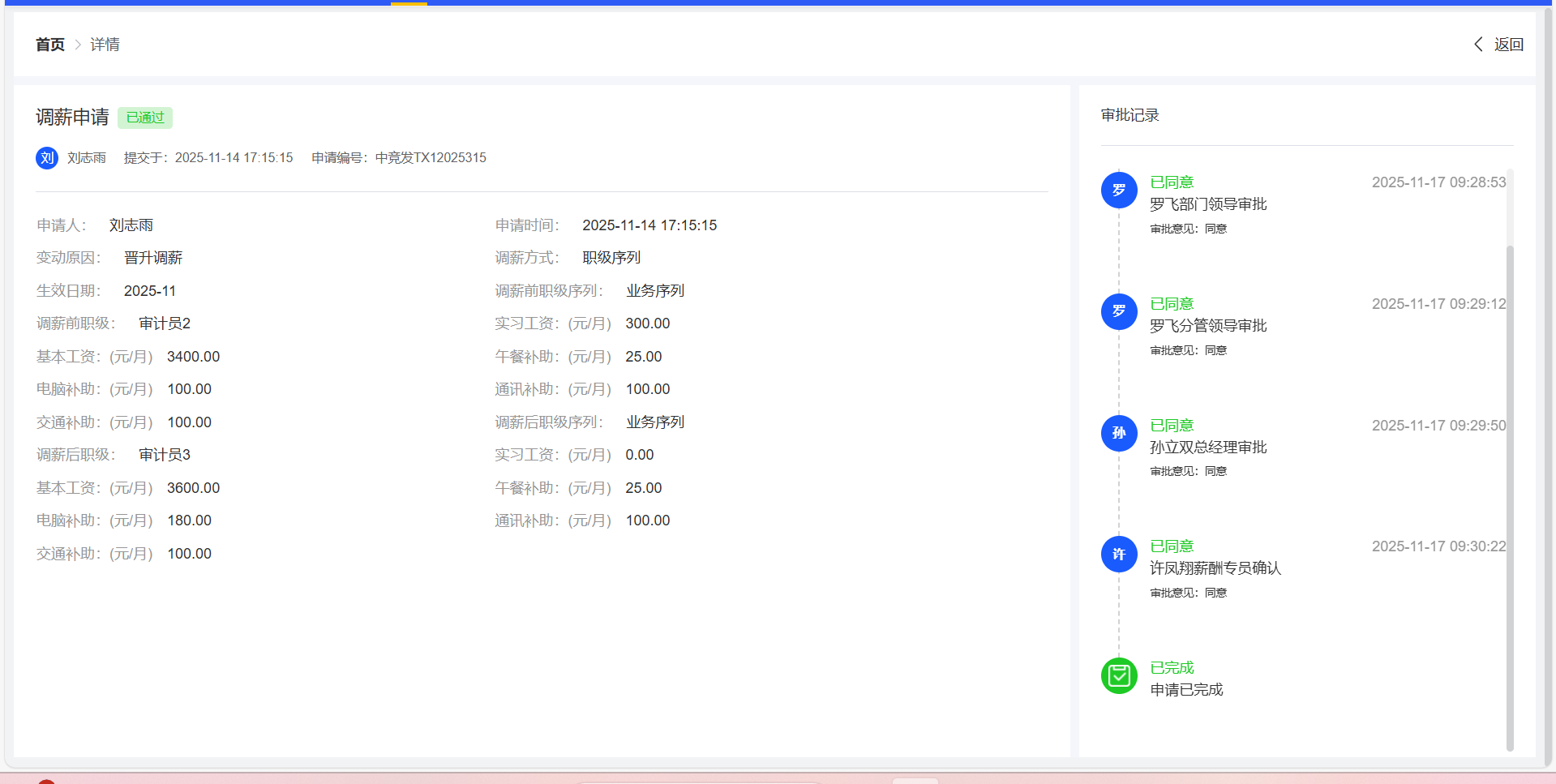Click the application number 中竞发TX12025315

431,158
